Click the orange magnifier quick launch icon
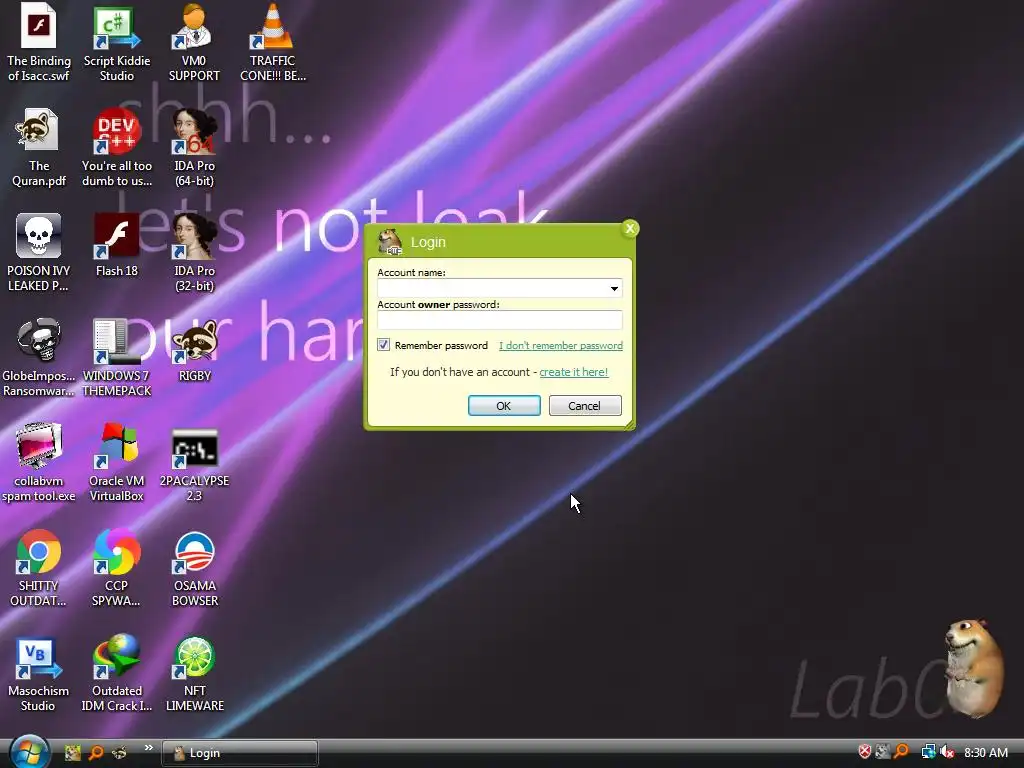The height and width of the screenshot is (768, 1024). pos(95,753)
